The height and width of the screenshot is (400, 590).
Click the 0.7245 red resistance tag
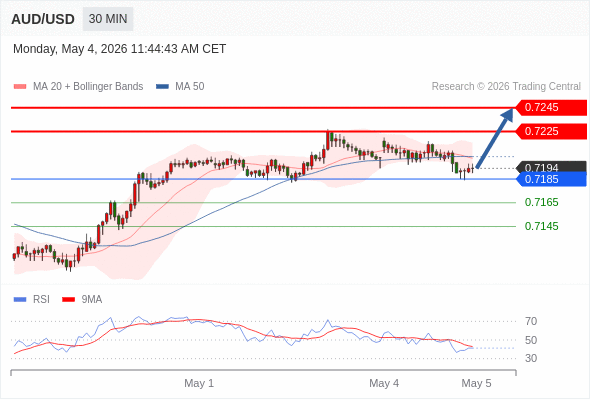551,108
